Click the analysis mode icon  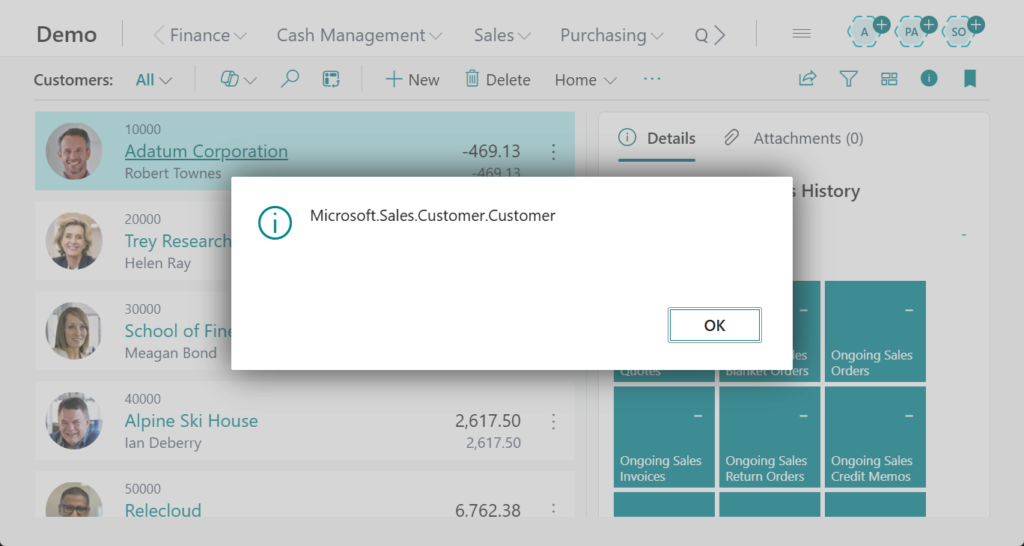tap(332, 79)
